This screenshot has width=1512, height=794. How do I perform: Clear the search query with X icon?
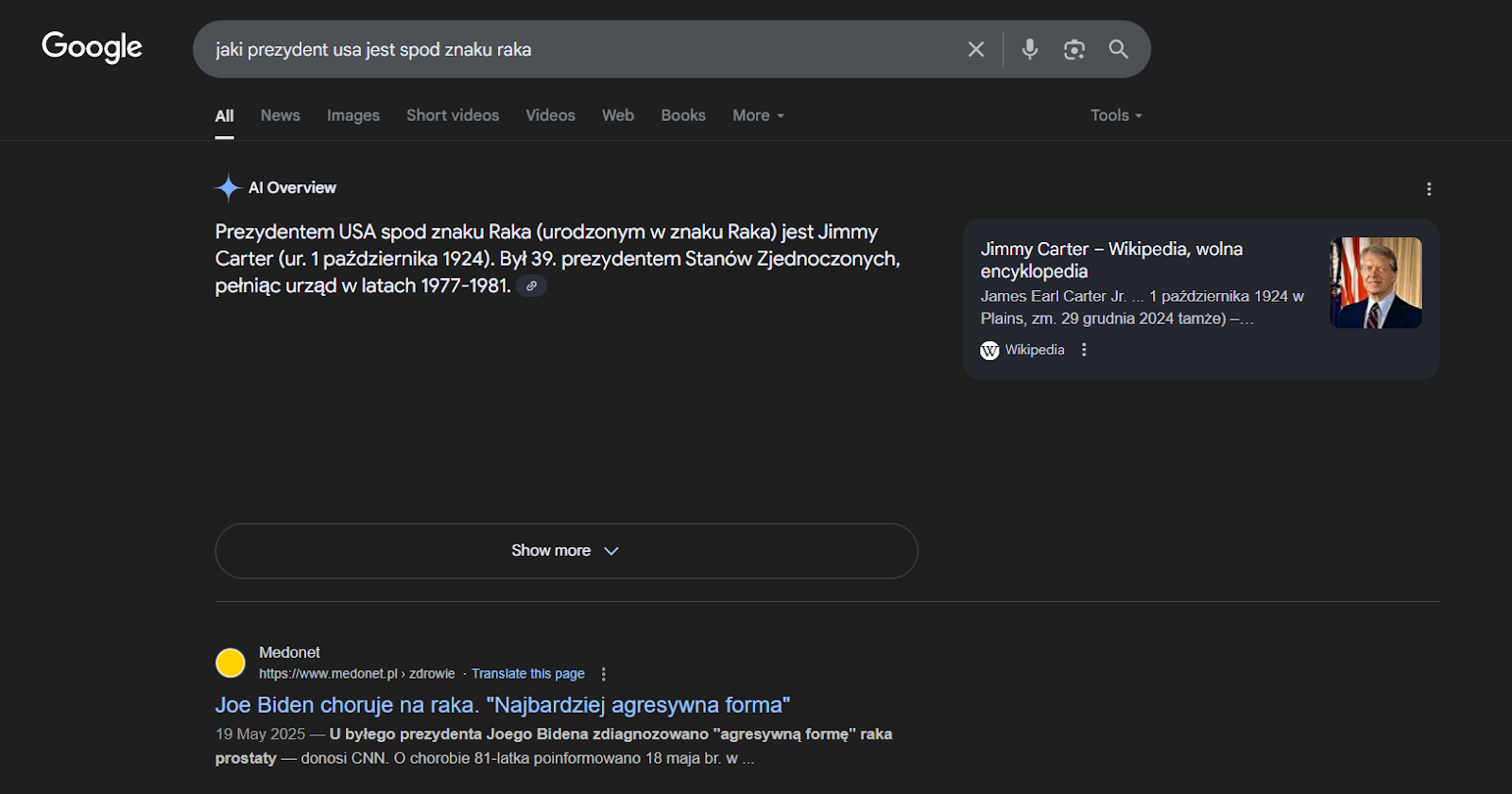point(976,49)
